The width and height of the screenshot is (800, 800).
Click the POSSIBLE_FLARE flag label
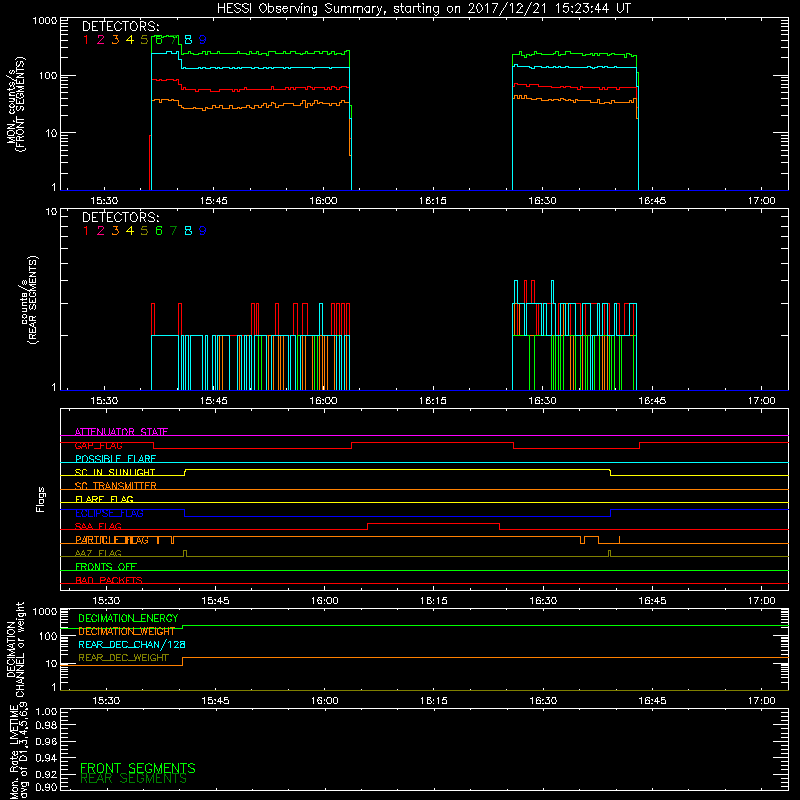[115, 459]
